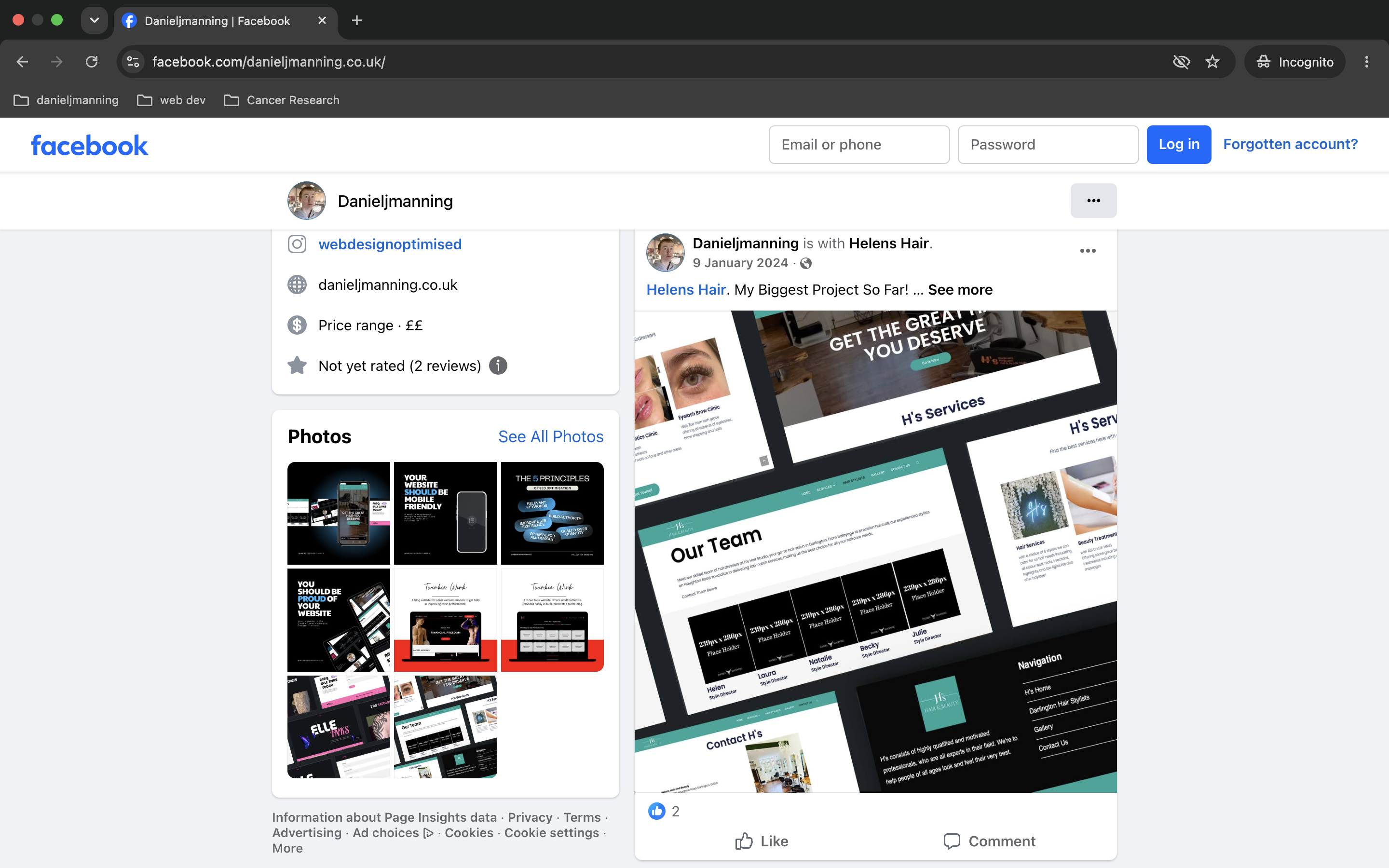The height and width of the screenshot is (868, 1389).
Task: Open the Terms footer link
Action: point(582,817)
